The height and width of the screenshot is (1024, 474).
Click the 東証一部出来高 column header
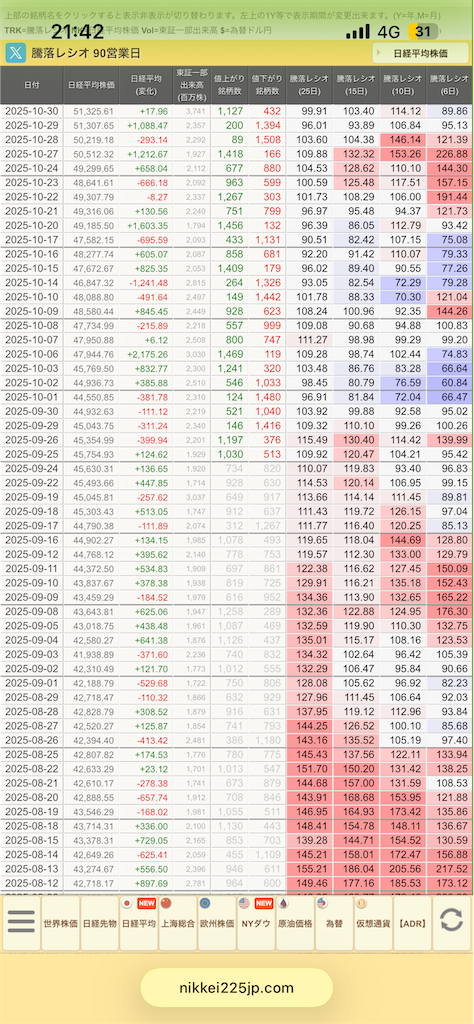[x=191, y=85]
